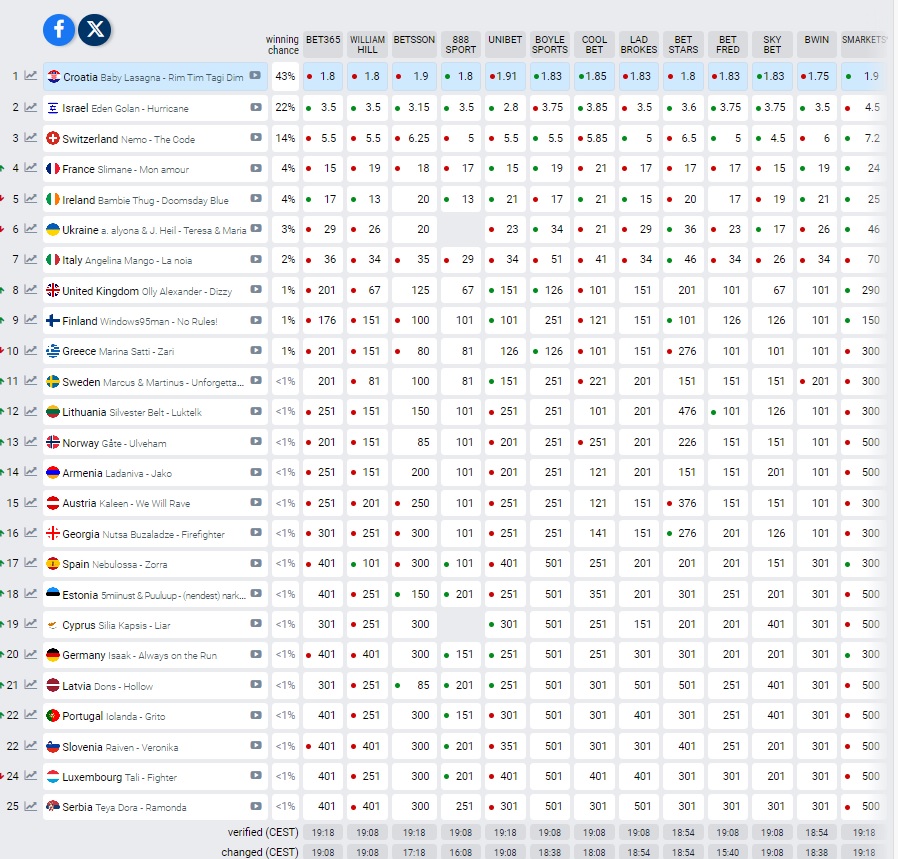Screen dimensions: 898x859
Task: Open the odds history chart for Italy
Action: (31, 259)
